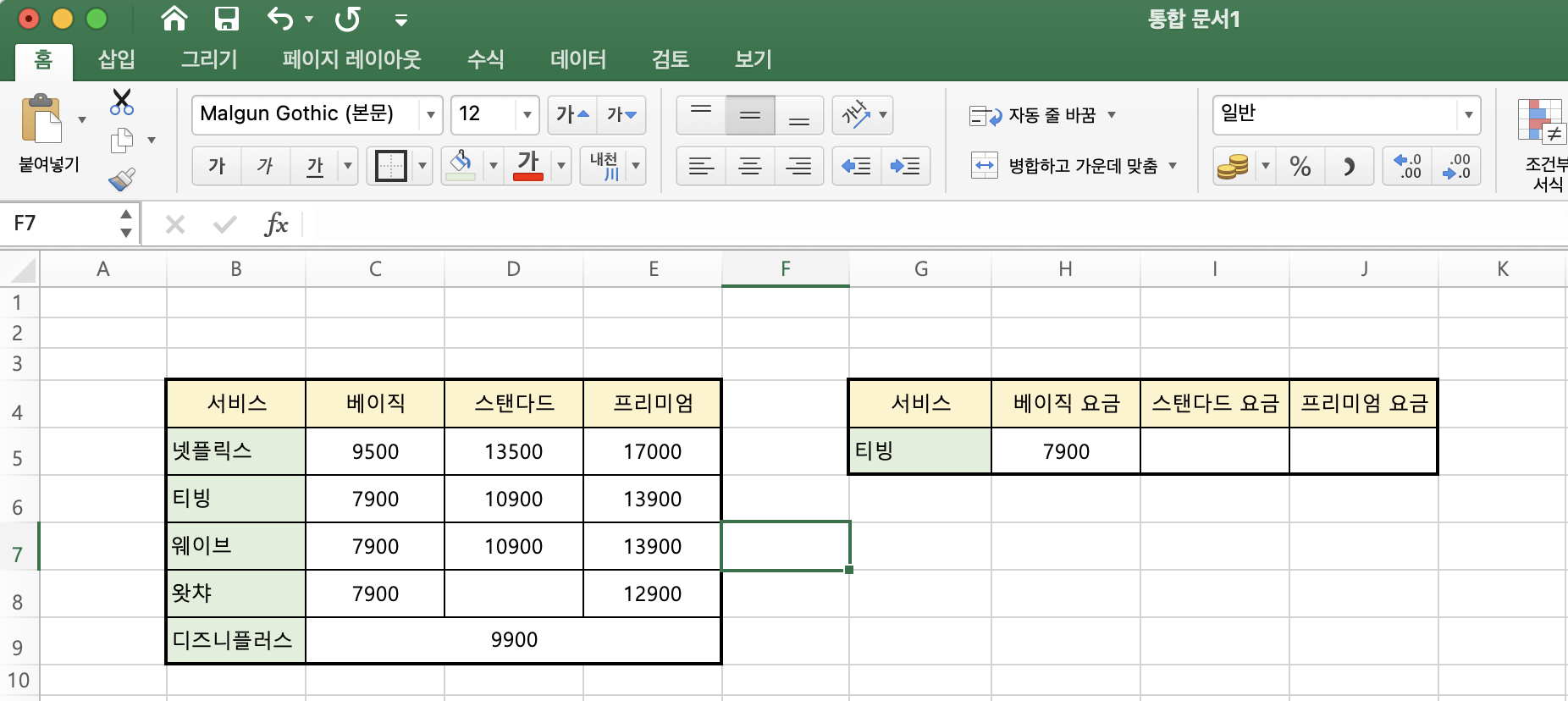1568x701 pixels.
Task: Switch to the 보기 tab
Action: click(x=754, y=59)
